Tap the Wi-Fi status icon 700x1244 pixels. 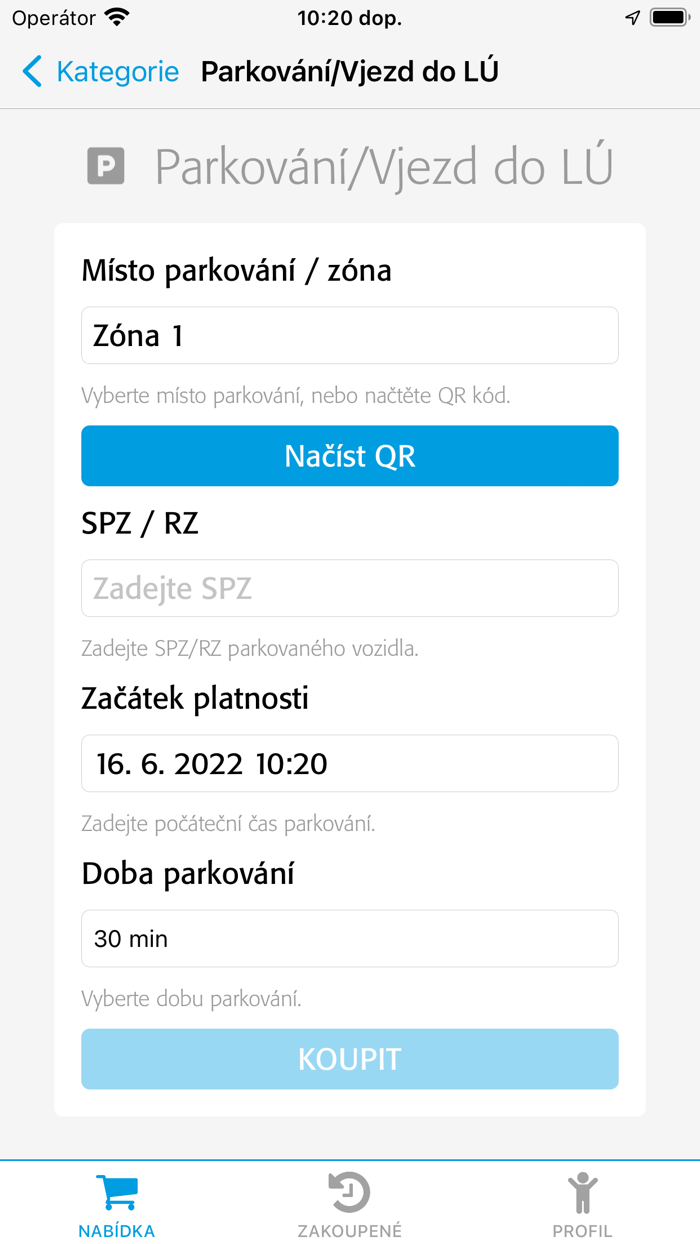(x=118, y=18)
